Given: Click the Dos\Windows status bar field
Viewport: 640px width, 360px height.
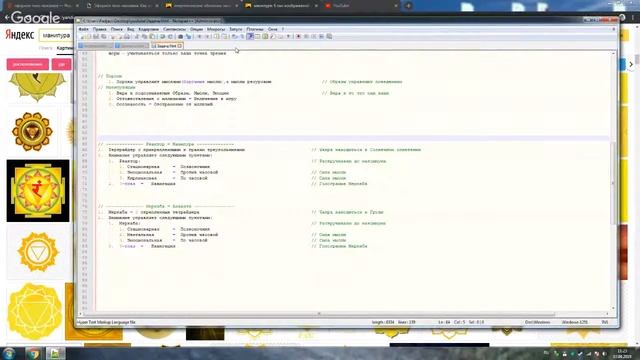Looking at the screenshot, I should coord(537,322).
